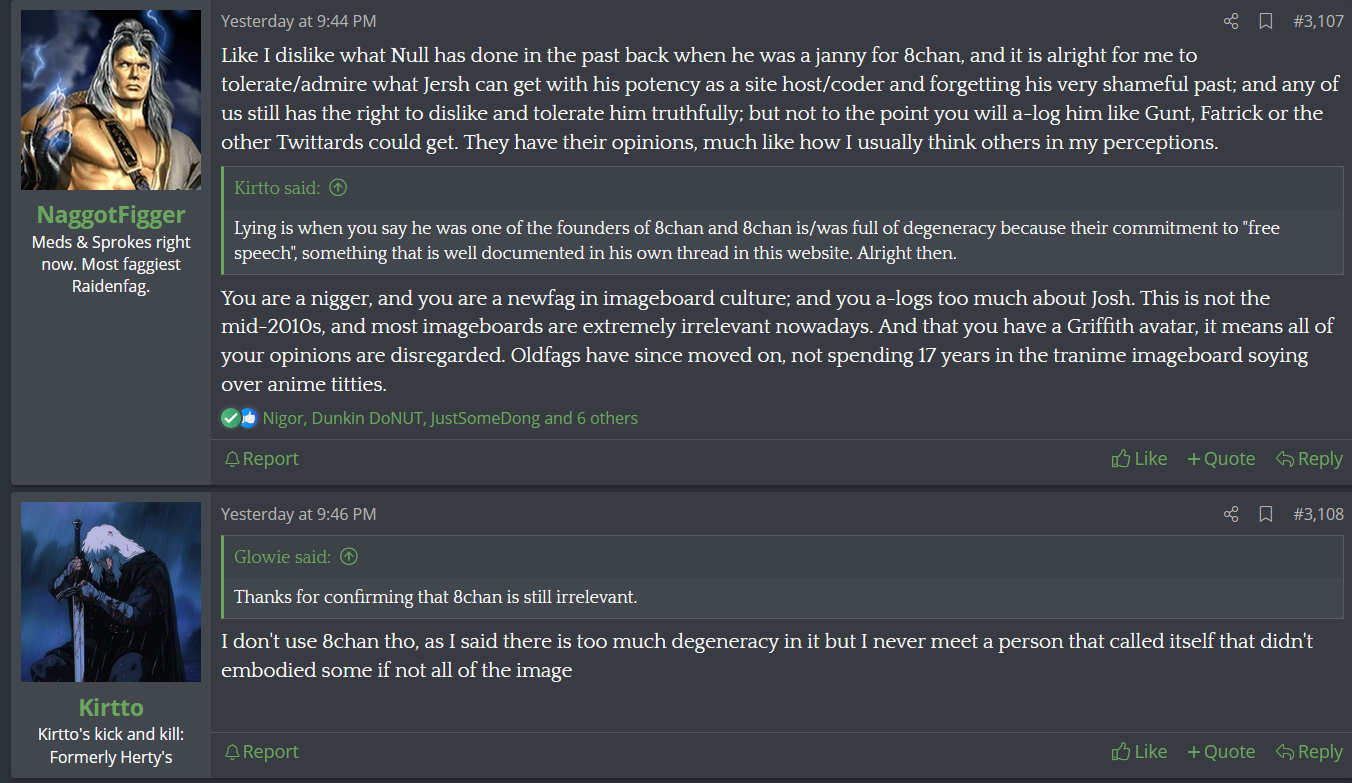Report post #3,107 using the bell link
The image size is (1352, 783).
(261, 459)
